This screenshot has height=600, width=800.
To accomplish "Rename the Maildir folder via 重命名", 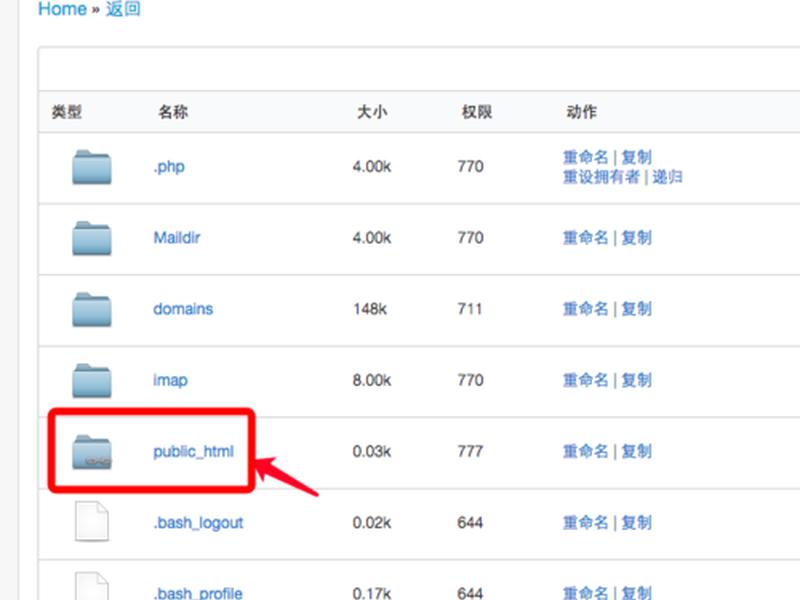I will coord(586,238).
